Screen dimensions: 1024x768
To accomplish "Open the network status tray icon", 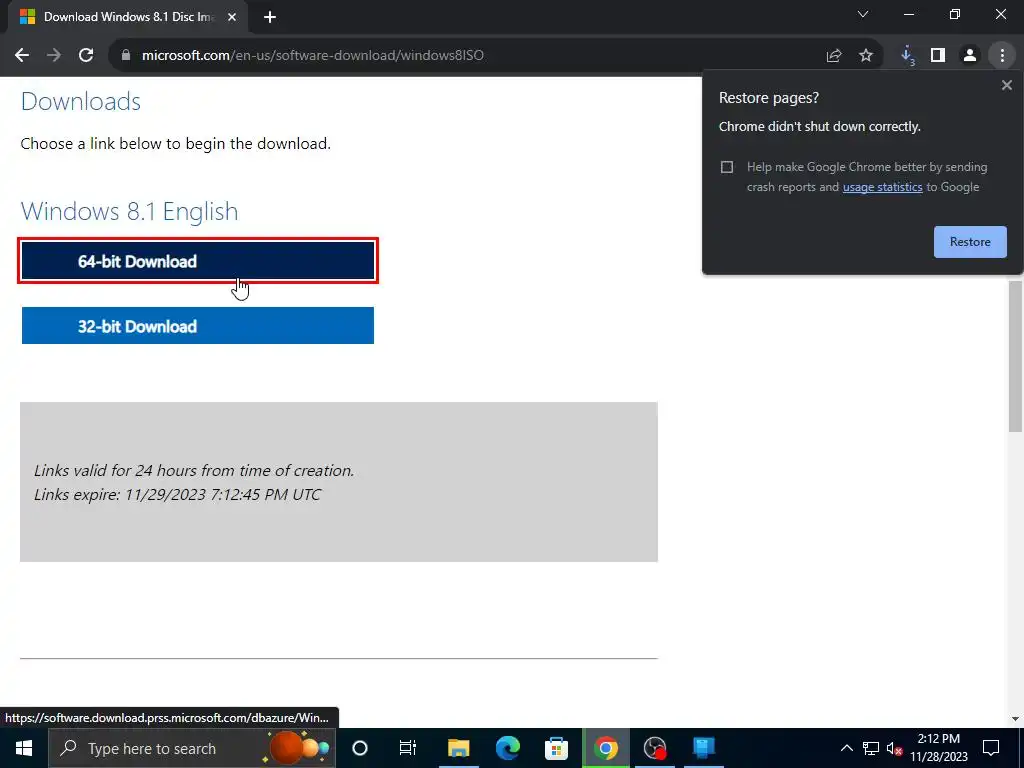I will coord(871,748).
